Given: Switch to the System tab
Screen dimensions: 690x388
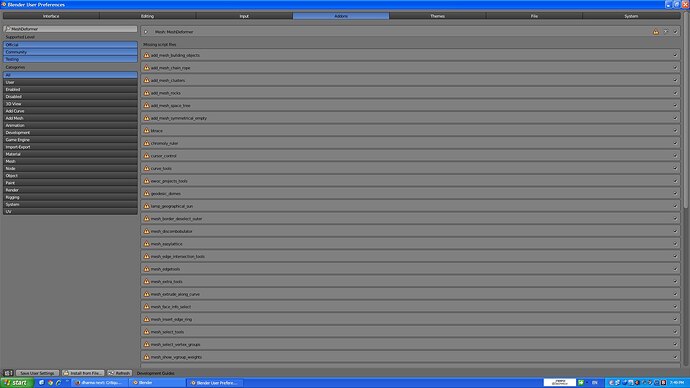Looking at the screenshot, I should [631, 16].
